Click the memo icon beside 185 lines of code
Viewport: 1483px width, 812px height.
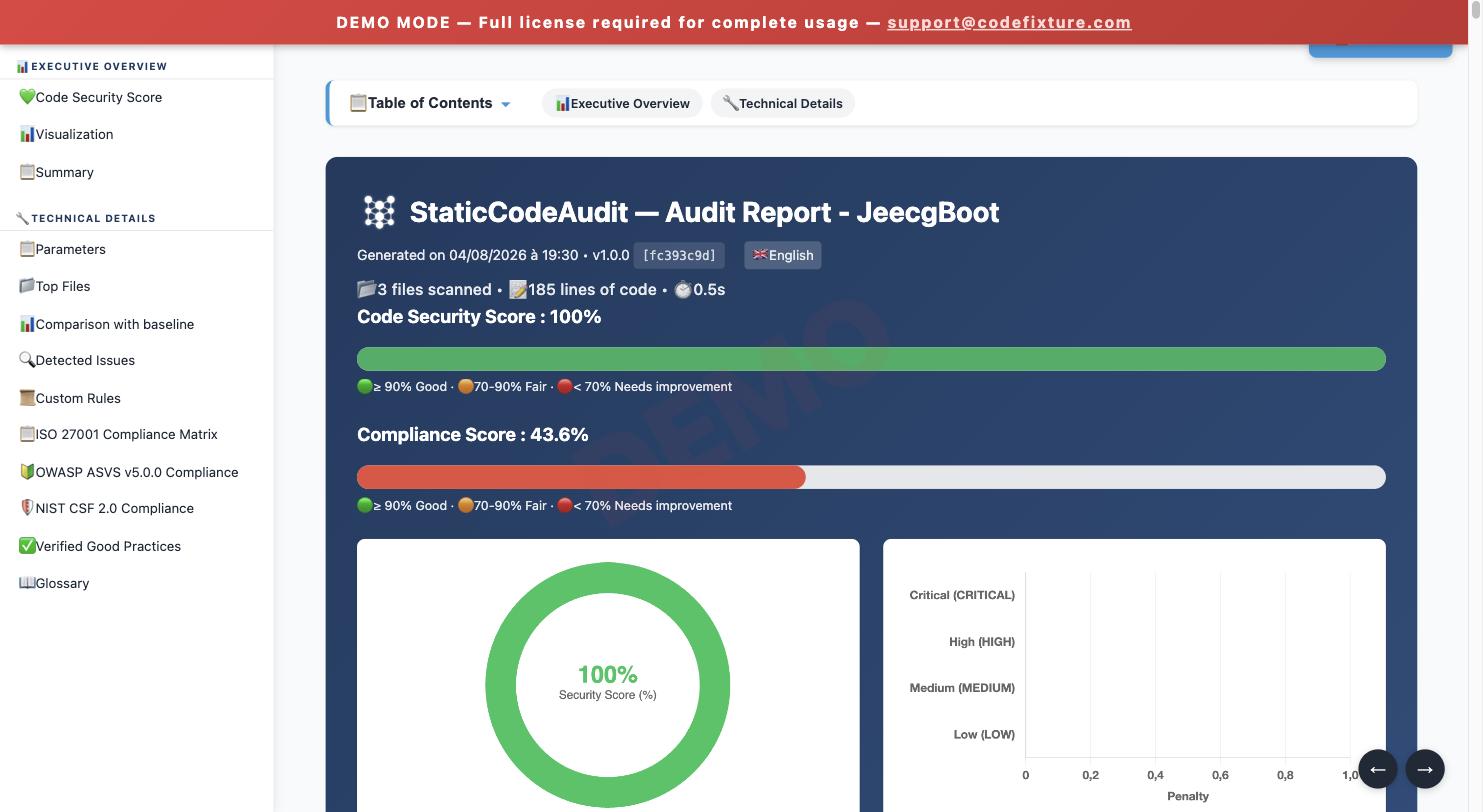518,289
